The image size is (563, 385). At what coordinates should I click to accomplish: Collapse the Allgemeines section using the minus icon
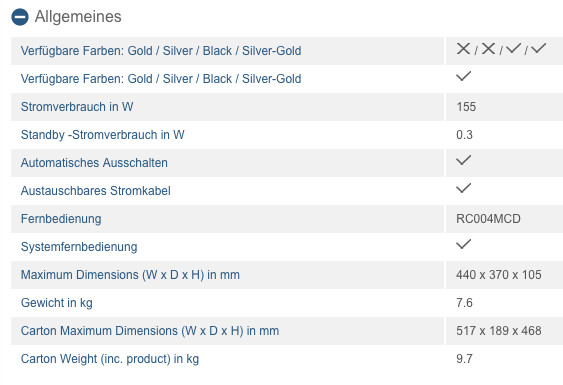[20, 17]
